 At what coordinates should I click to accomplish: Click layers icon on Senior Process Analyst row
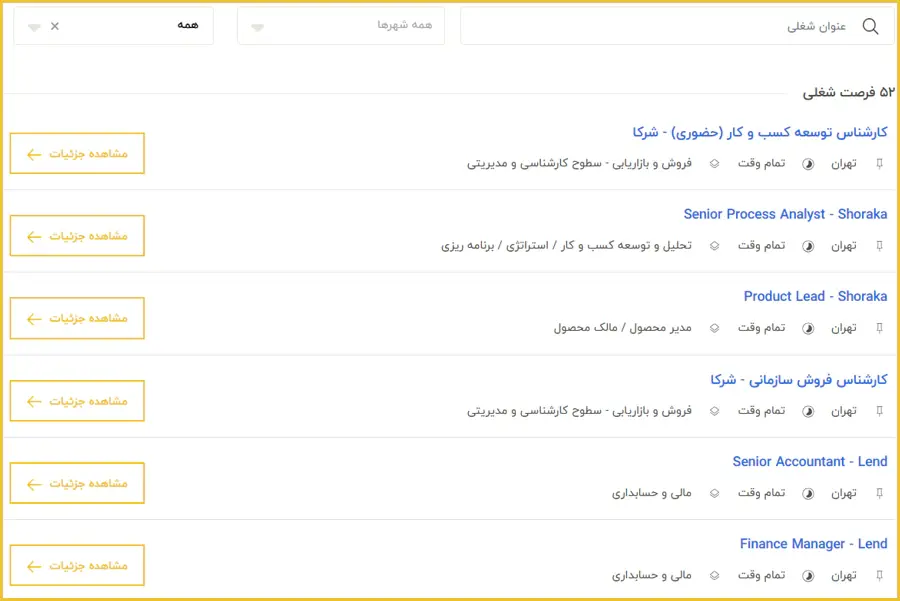(x=714, y=246)
